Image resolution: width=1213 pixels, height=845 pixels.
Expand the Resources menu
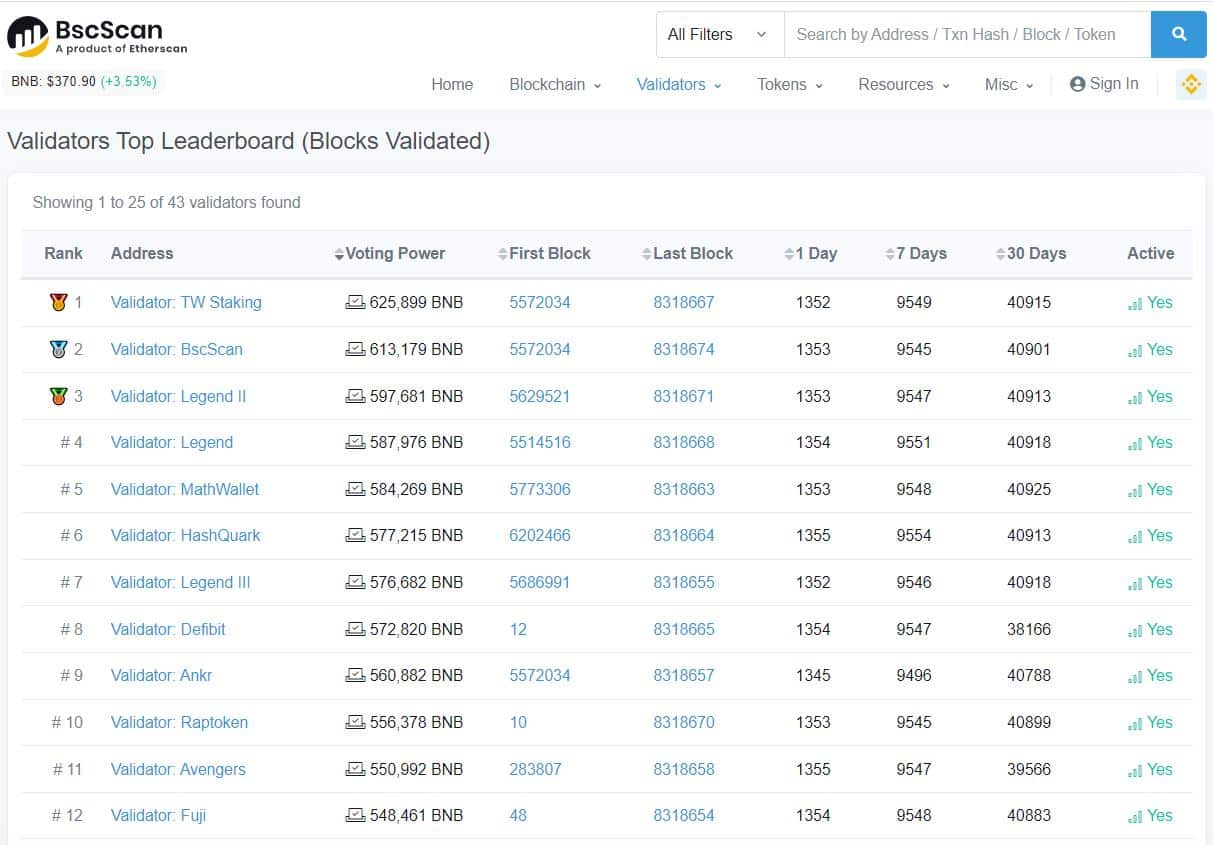click(904, 84)
